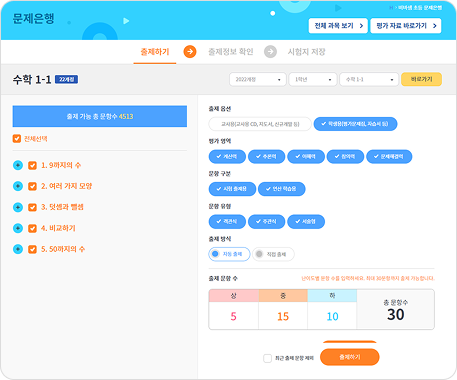Open 전체 과목 보기 button
This screenshot has height=380, width=457.
coord(338,26)
